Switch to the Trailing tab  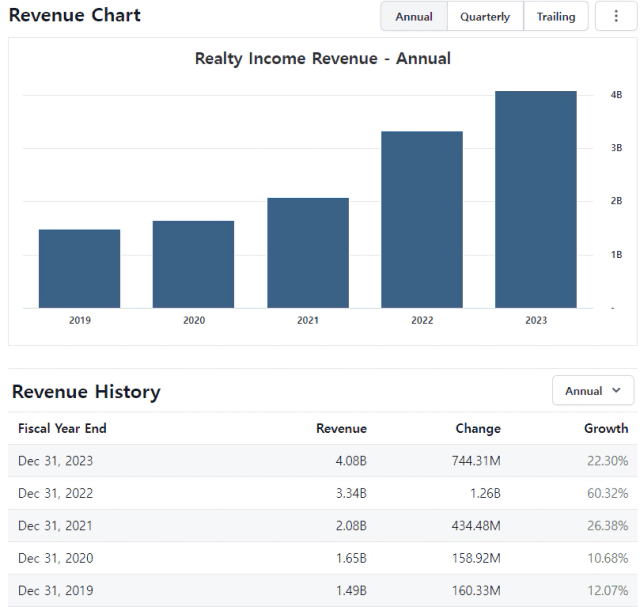556,16
